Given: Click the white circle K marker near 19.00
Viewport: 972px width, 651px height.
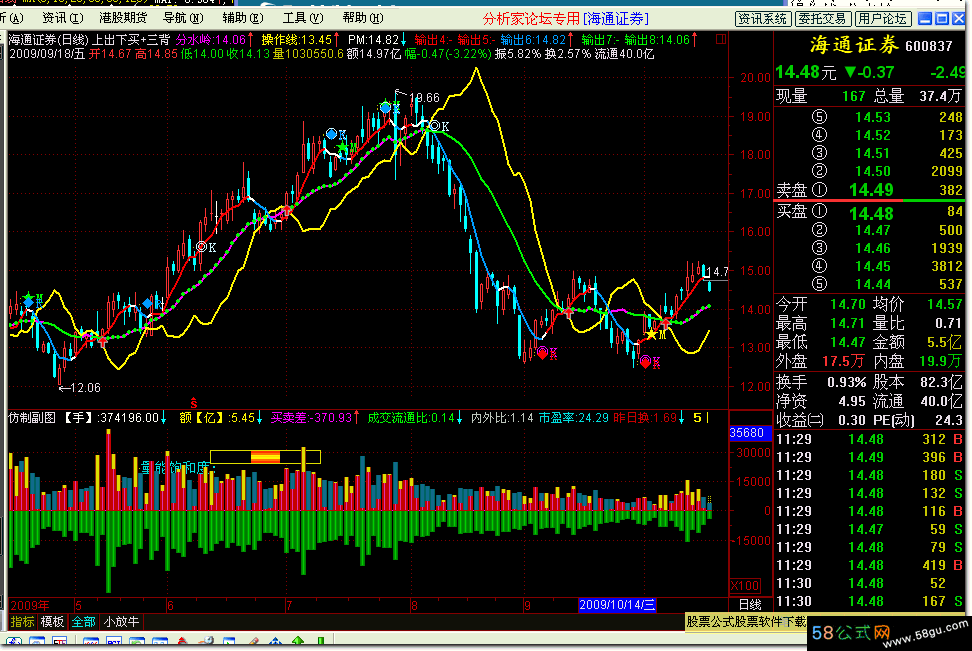Looking at the screenshot, I should 435,126.
